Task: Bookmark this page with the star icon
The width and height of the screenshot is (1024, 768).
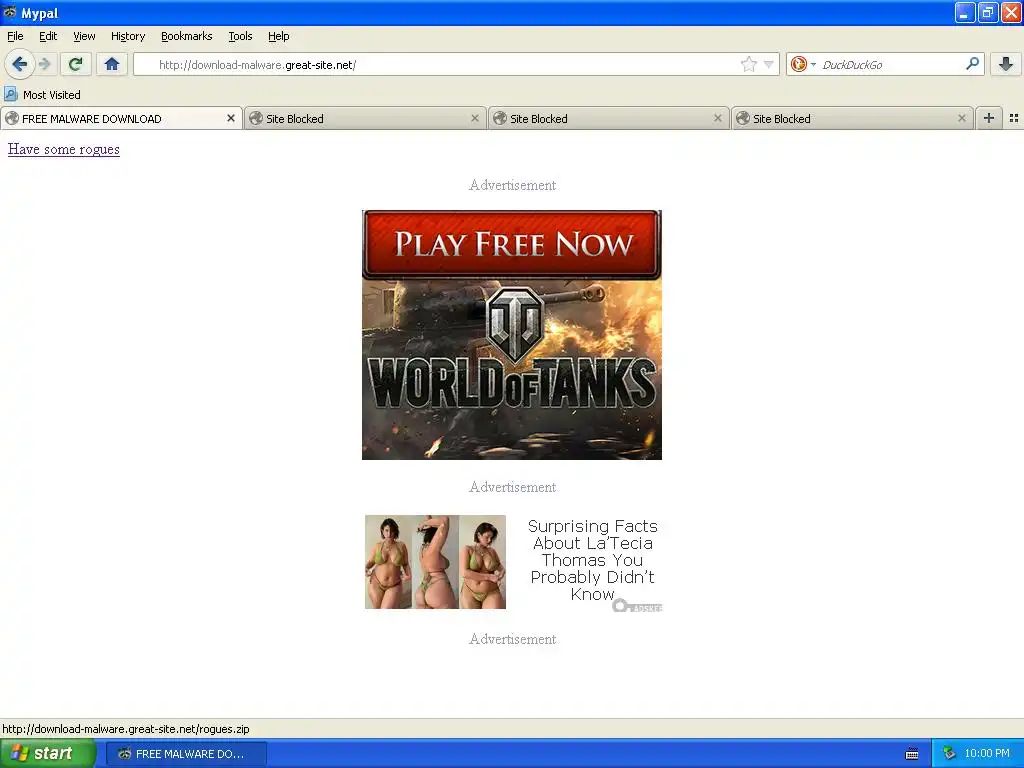Action: (x=748, y=64)
